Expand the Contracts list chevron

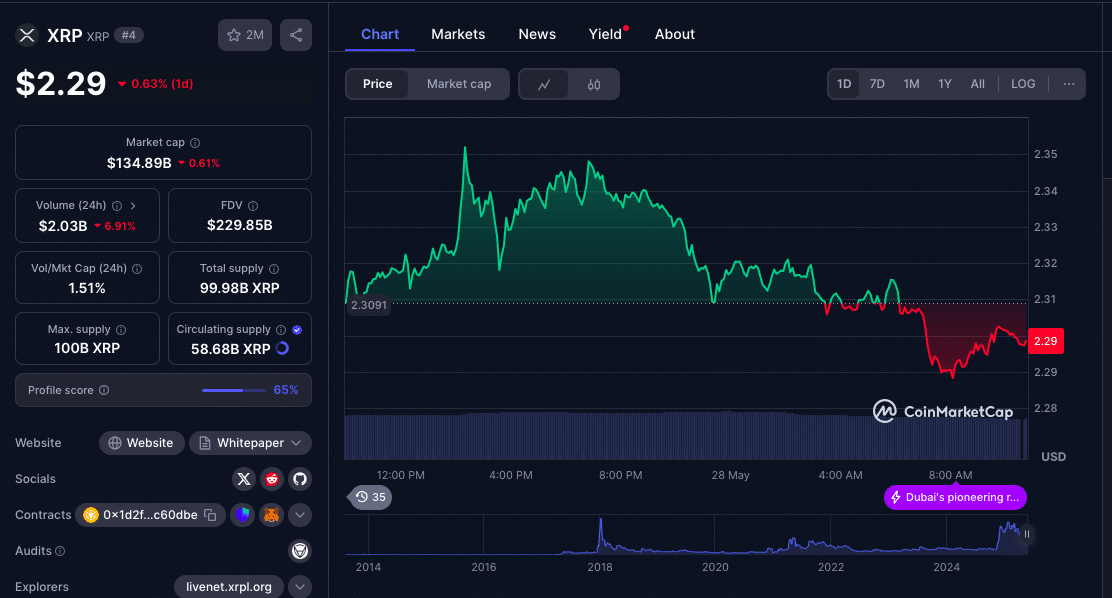pos(300,515)
